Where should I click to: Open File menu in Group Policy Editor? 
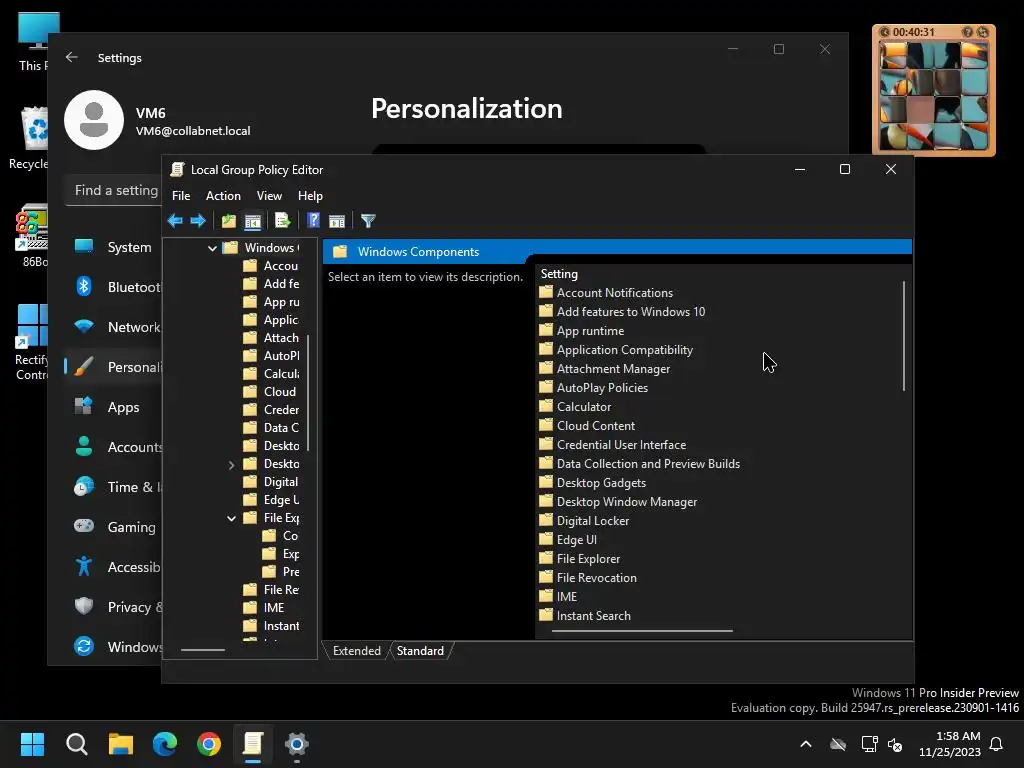(x=181, y=196)
